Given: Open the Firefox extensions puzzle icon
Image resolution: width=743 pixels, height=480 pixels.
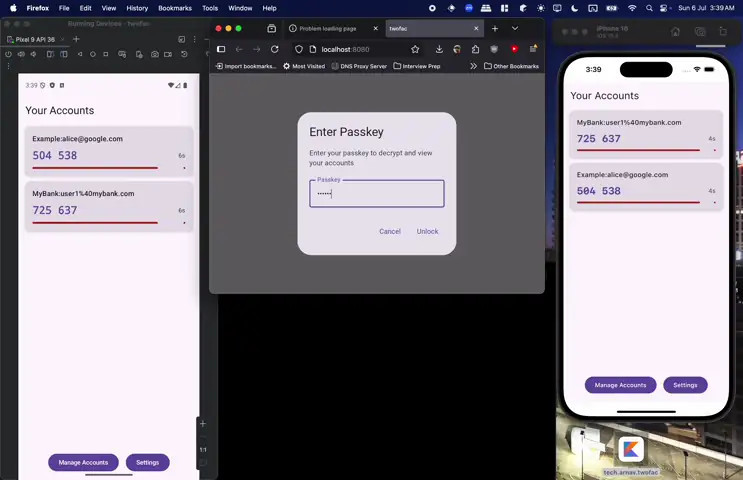Looking at the screenshot, I should [x=475, y=49].
